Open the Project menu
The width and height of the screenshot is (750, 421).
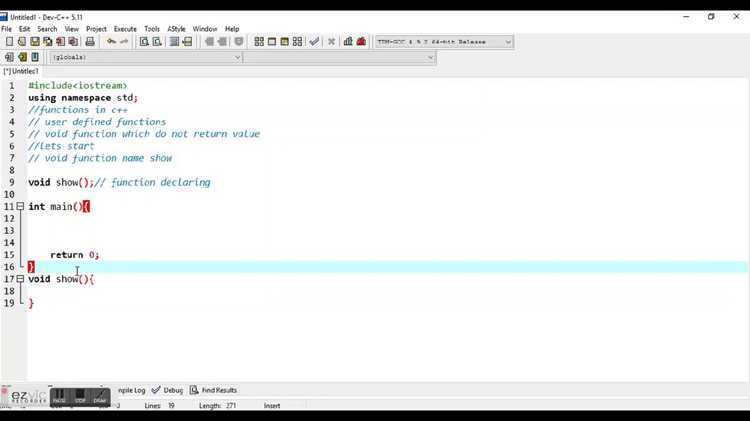(x=96, y=29)
